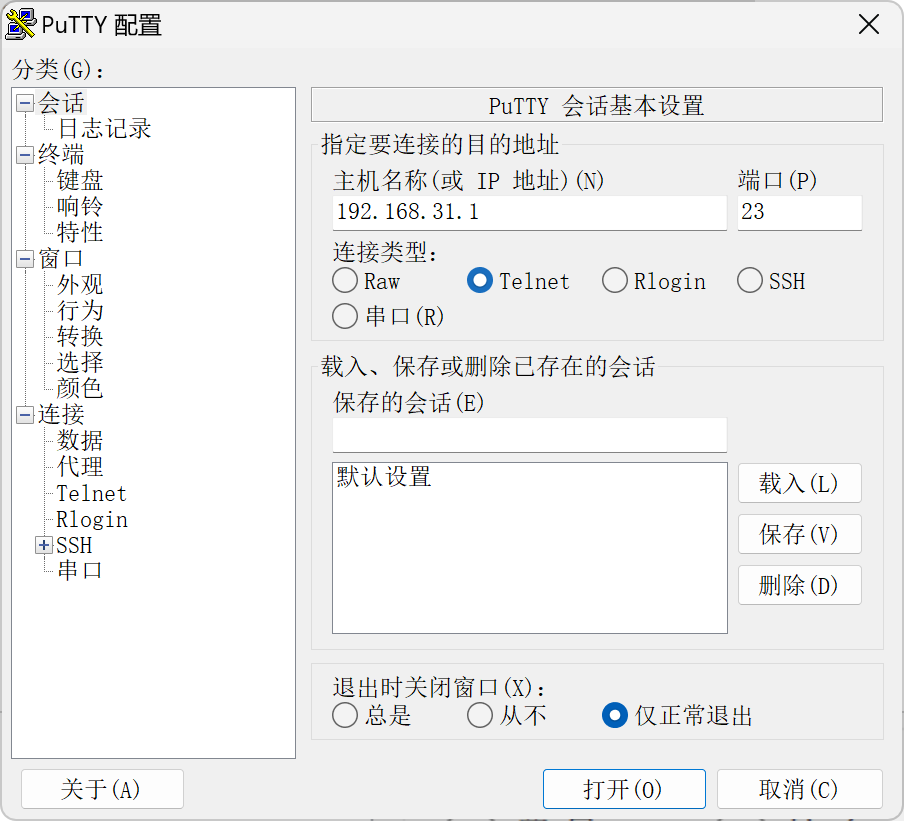Open 日志记录 settings in tree

point(104,129)
